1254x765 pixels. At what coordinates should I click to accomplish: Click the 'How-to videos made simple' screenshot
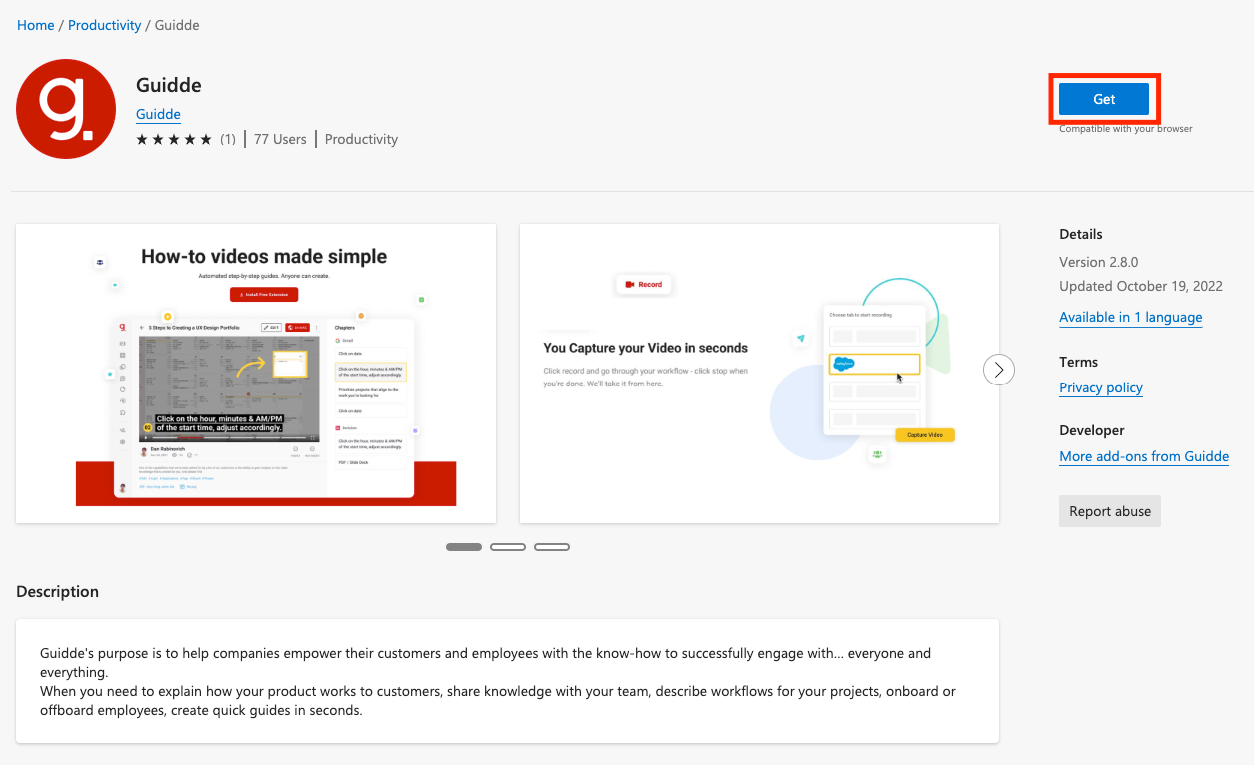pyautogui.click(x=256, y=371)
